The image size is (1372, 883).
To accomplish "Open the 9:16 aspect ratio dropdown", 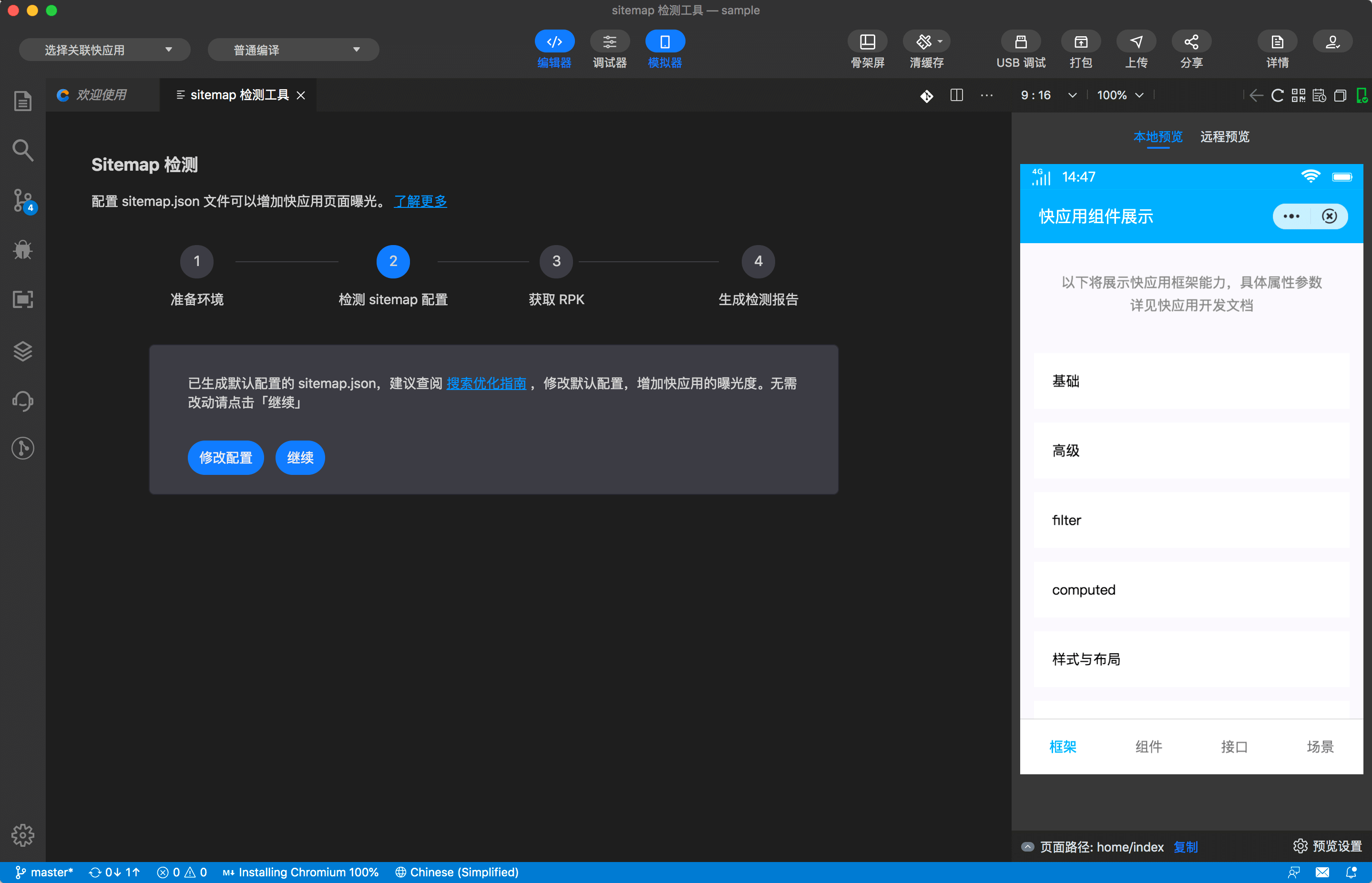I will click(x=1047, y=95).
